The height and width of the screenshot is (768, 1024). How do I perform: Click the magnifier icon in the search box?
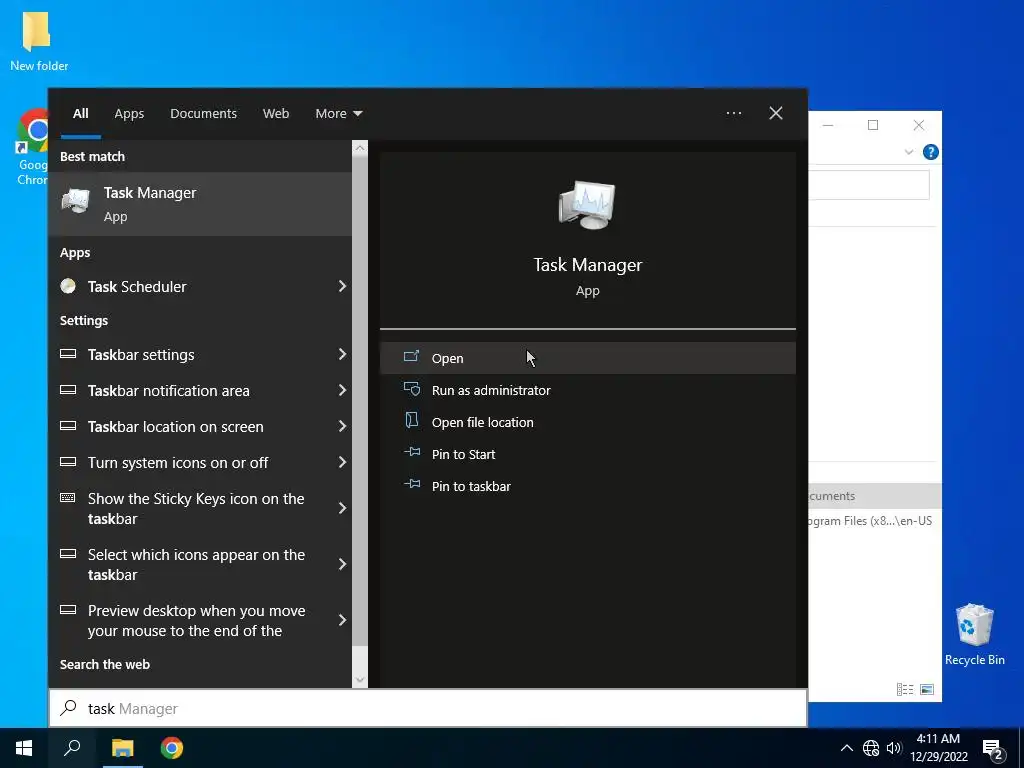68,708
